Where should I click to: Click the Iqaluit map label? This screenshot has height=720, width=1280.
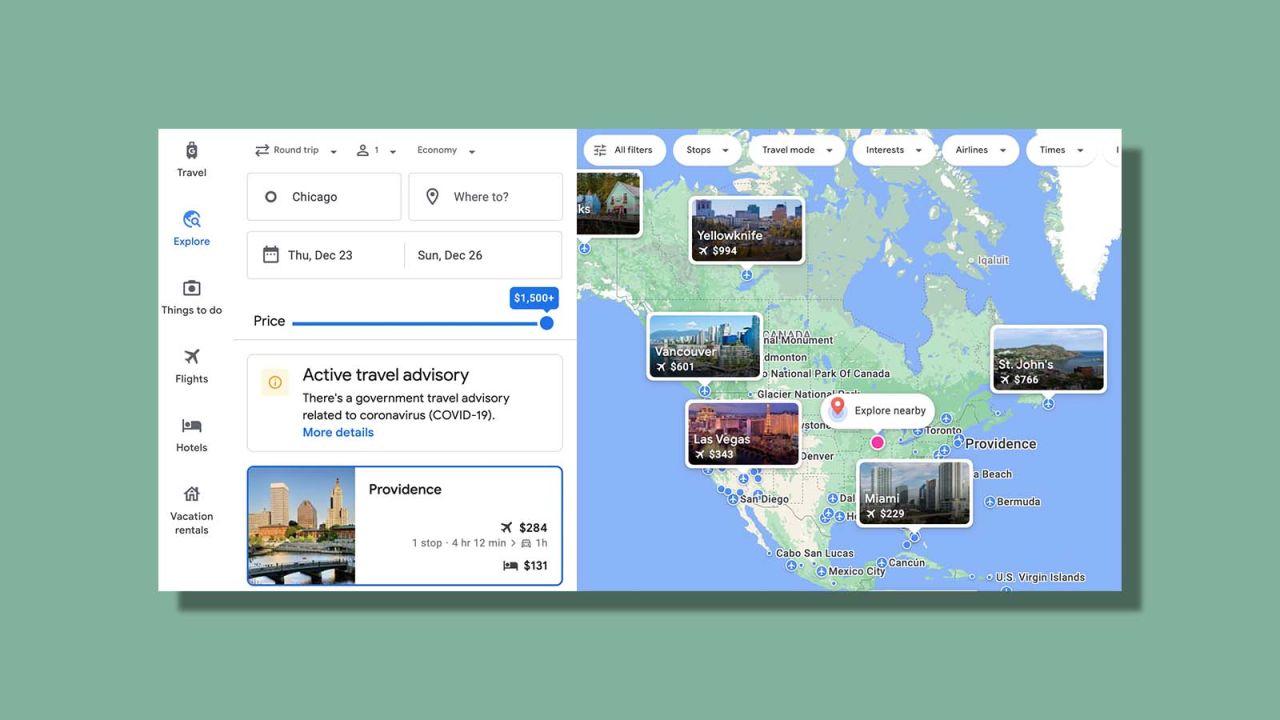[991, 260]
